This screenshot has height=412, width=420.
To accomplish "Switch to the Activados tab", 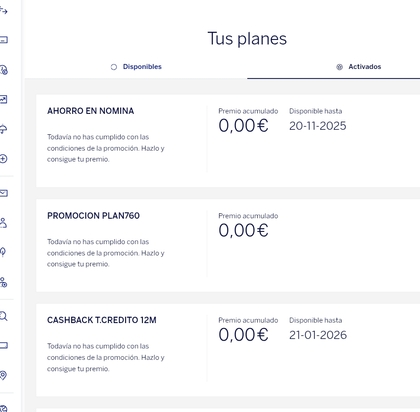I will pos(359,67).
